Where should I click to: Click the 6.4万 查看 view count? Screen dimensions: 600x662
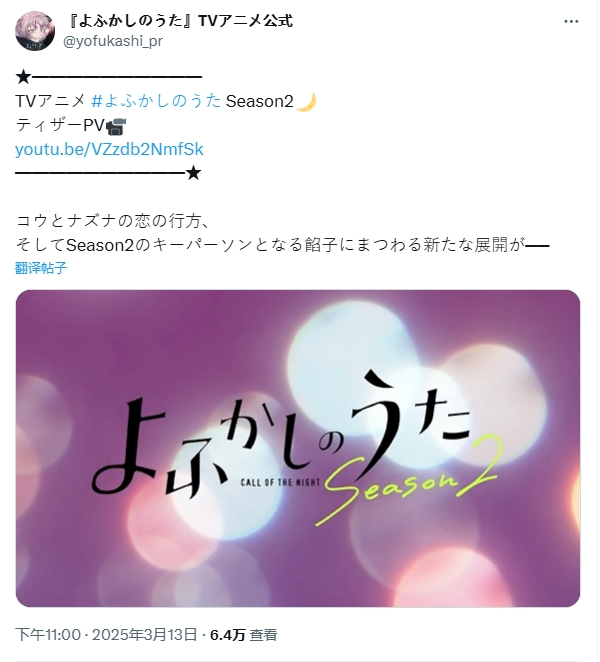tap(244, 635)
